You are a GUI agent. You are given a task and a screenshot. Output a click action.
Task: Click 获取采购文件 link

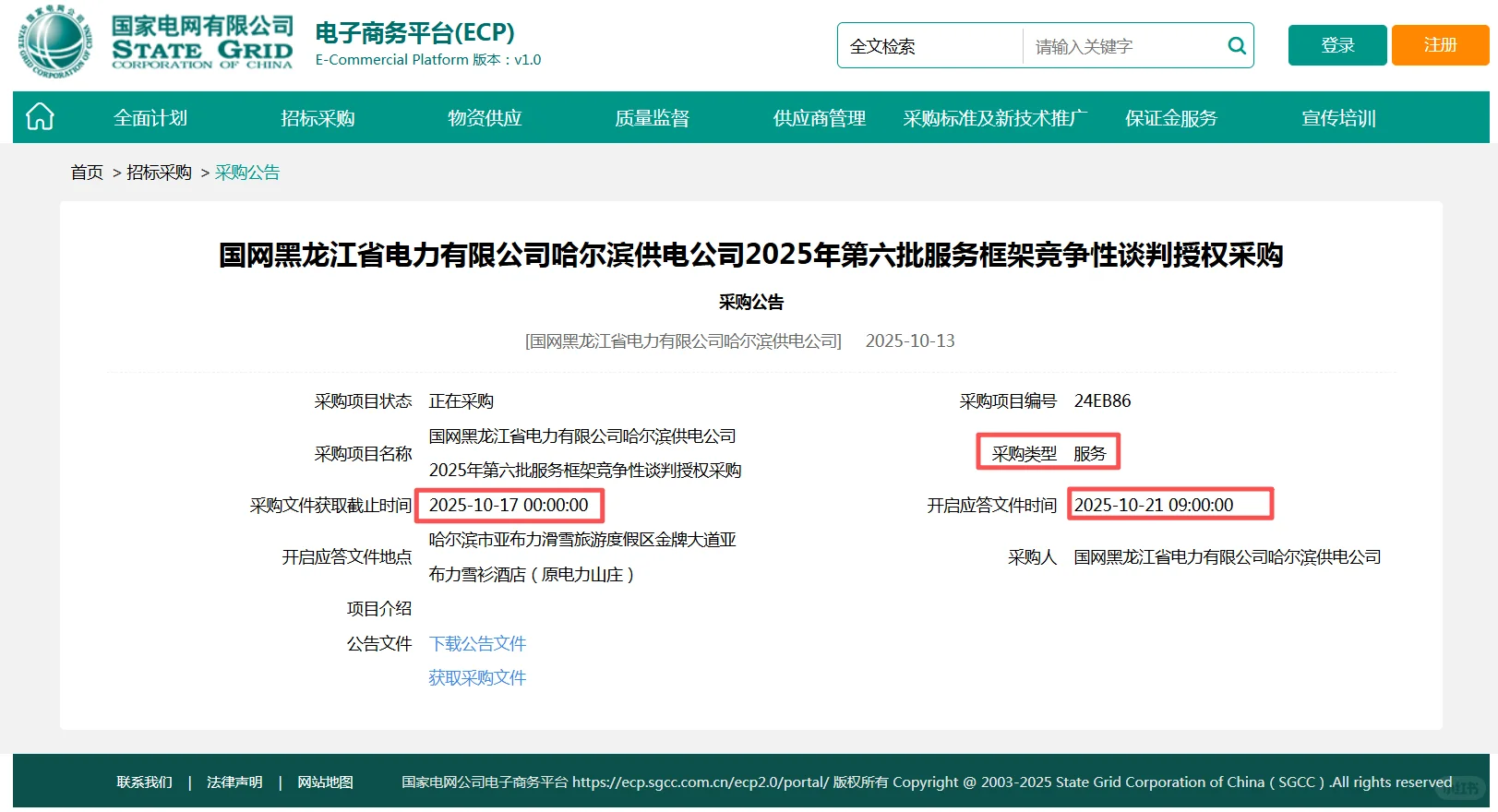[x=477, y=677]
